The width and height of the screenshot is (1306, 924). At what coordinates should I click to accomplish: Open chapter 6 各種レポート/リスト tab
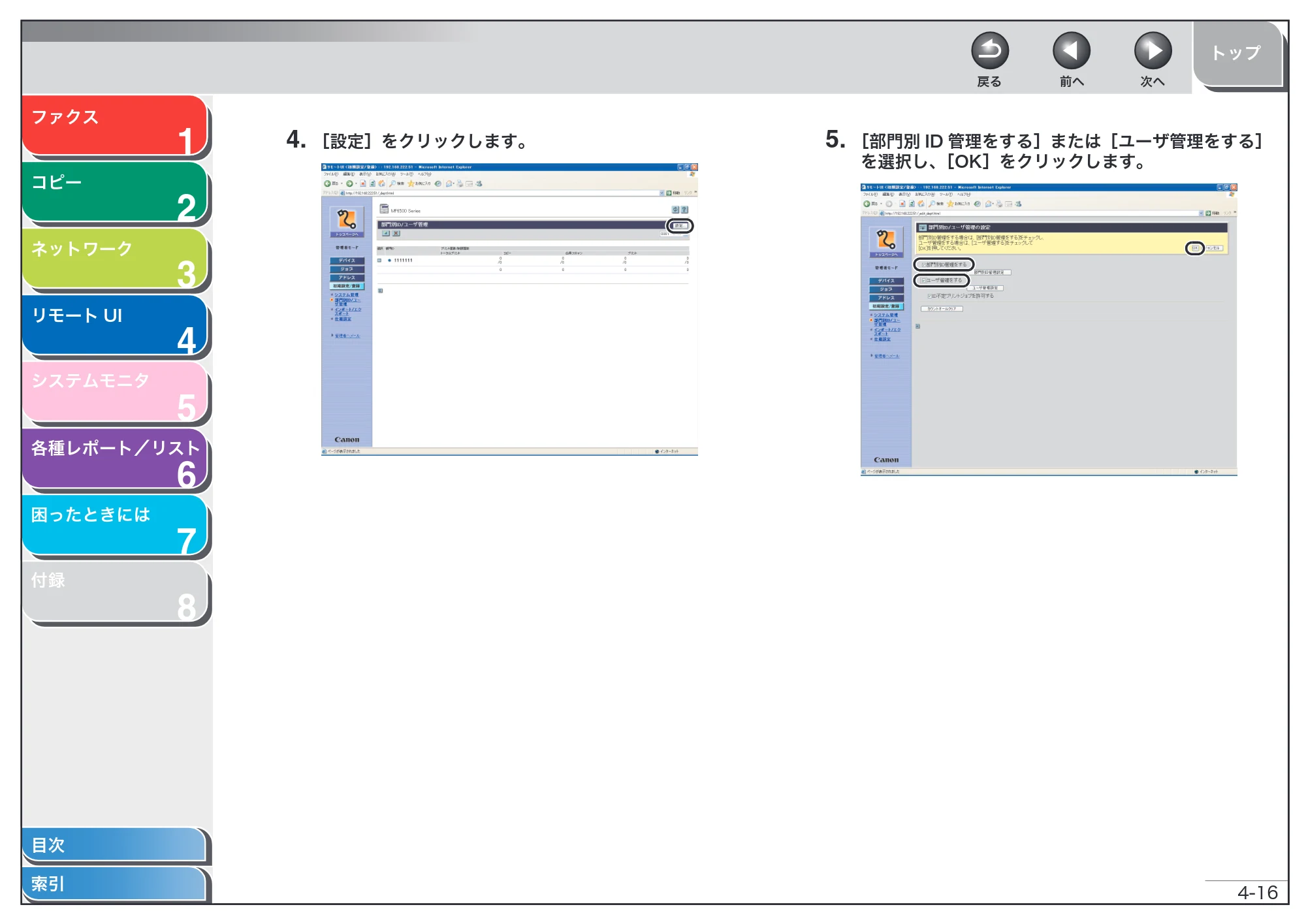click(115, 458)
